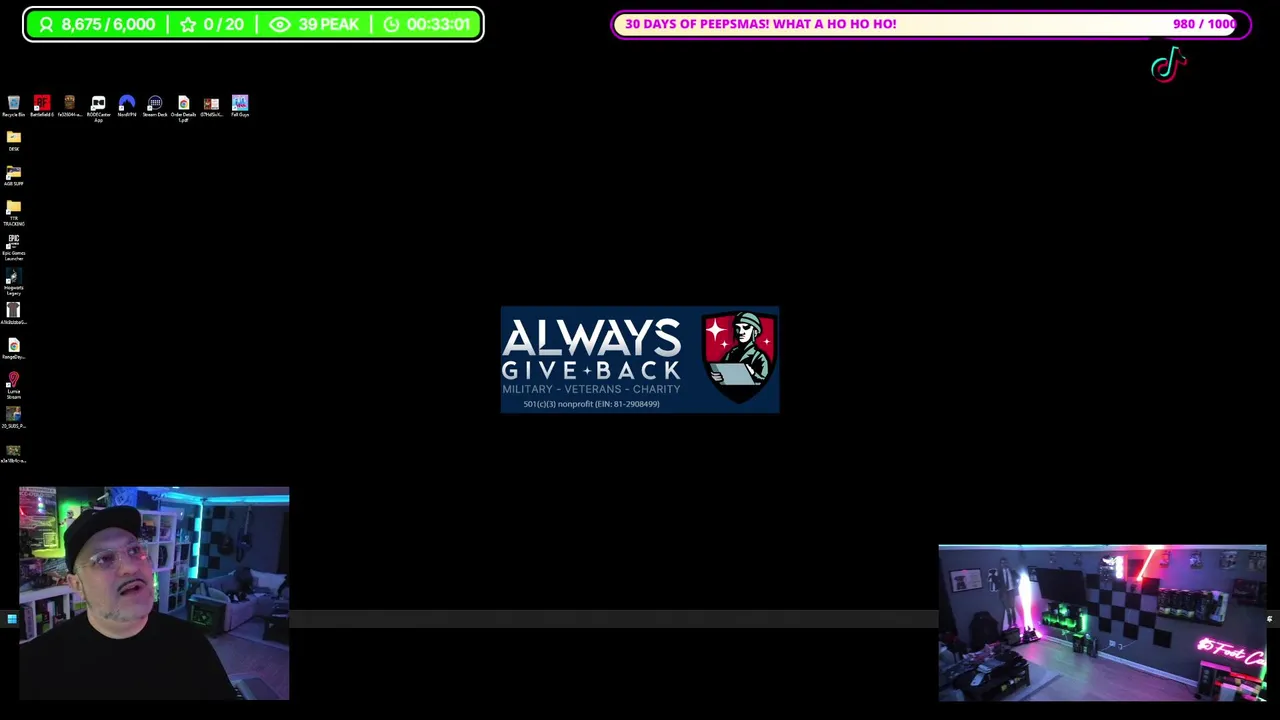The height and width of the screenshot is (720, 1280).
Task: Open the TTR TRACKING folder
Action: click(13, 213)
